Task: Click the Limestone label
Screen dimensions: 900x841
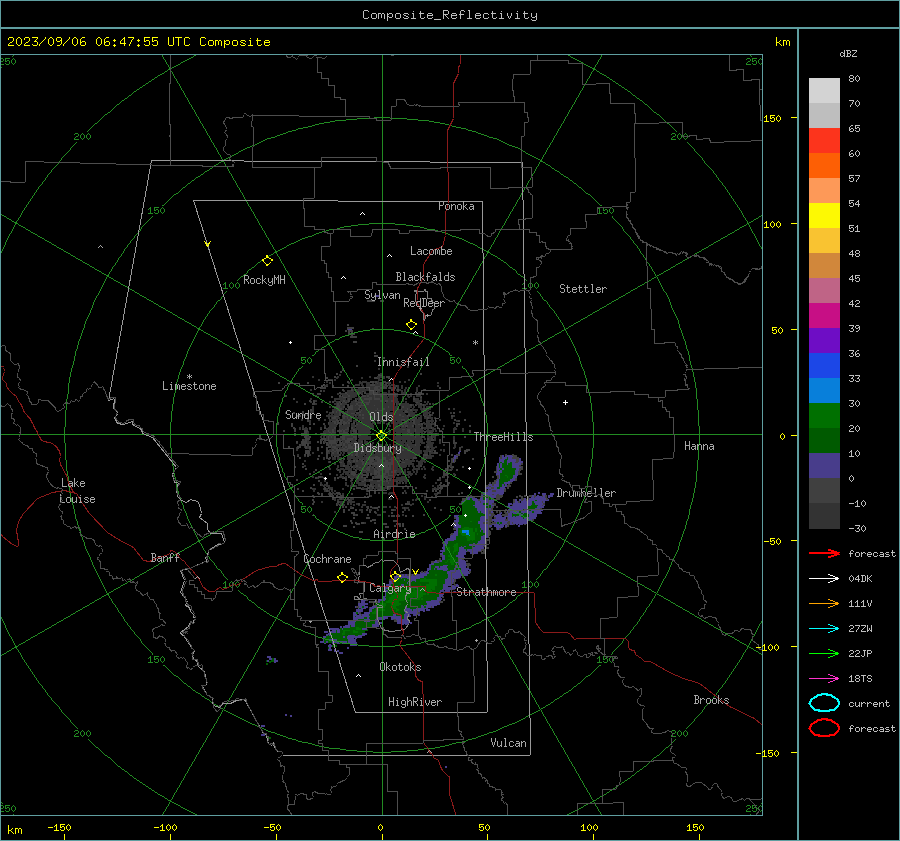Action: [189, 386]
